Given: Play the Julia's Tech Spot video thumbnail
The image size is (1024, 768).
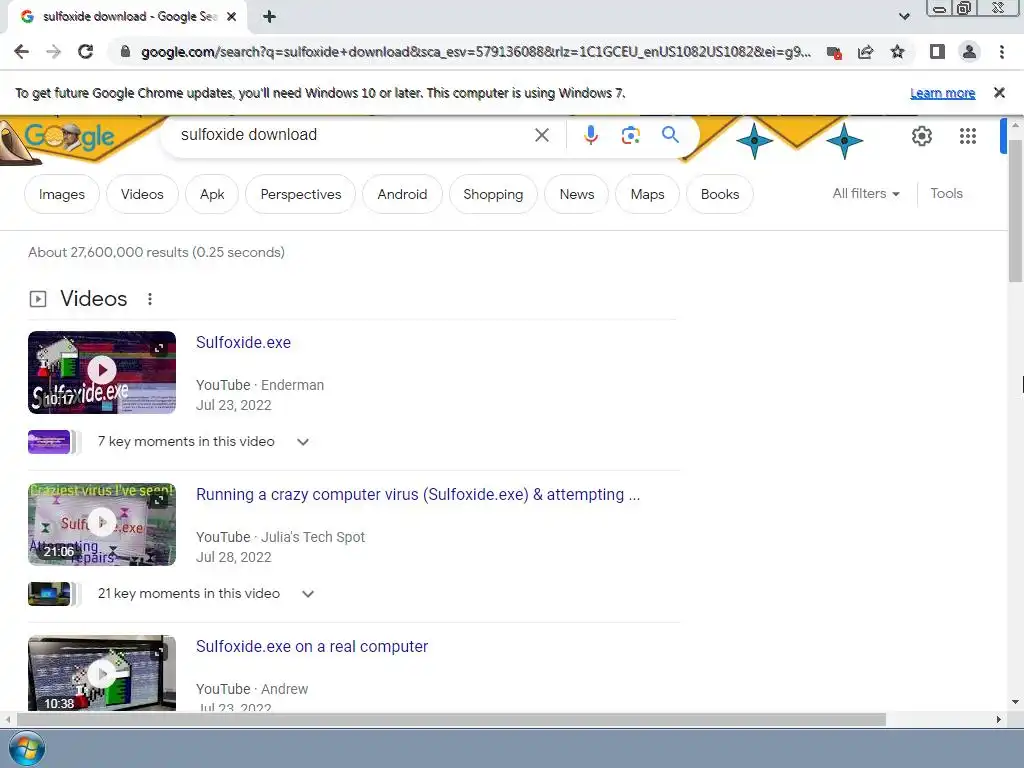Looking at the screenshot, I should 102,524.
